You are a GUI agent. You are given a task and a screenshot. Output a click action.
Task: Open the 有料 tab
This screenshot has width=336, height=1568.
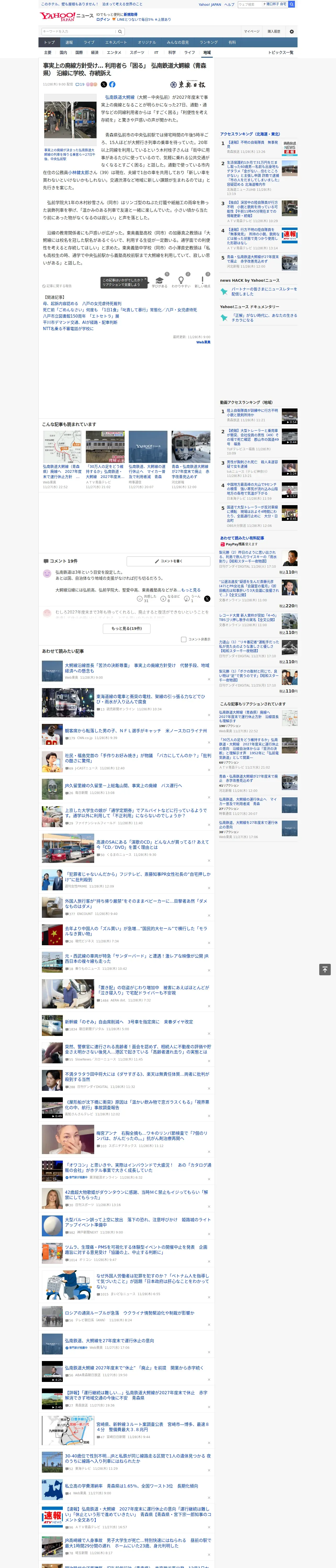pyautogui.click(x=232, y=43)
